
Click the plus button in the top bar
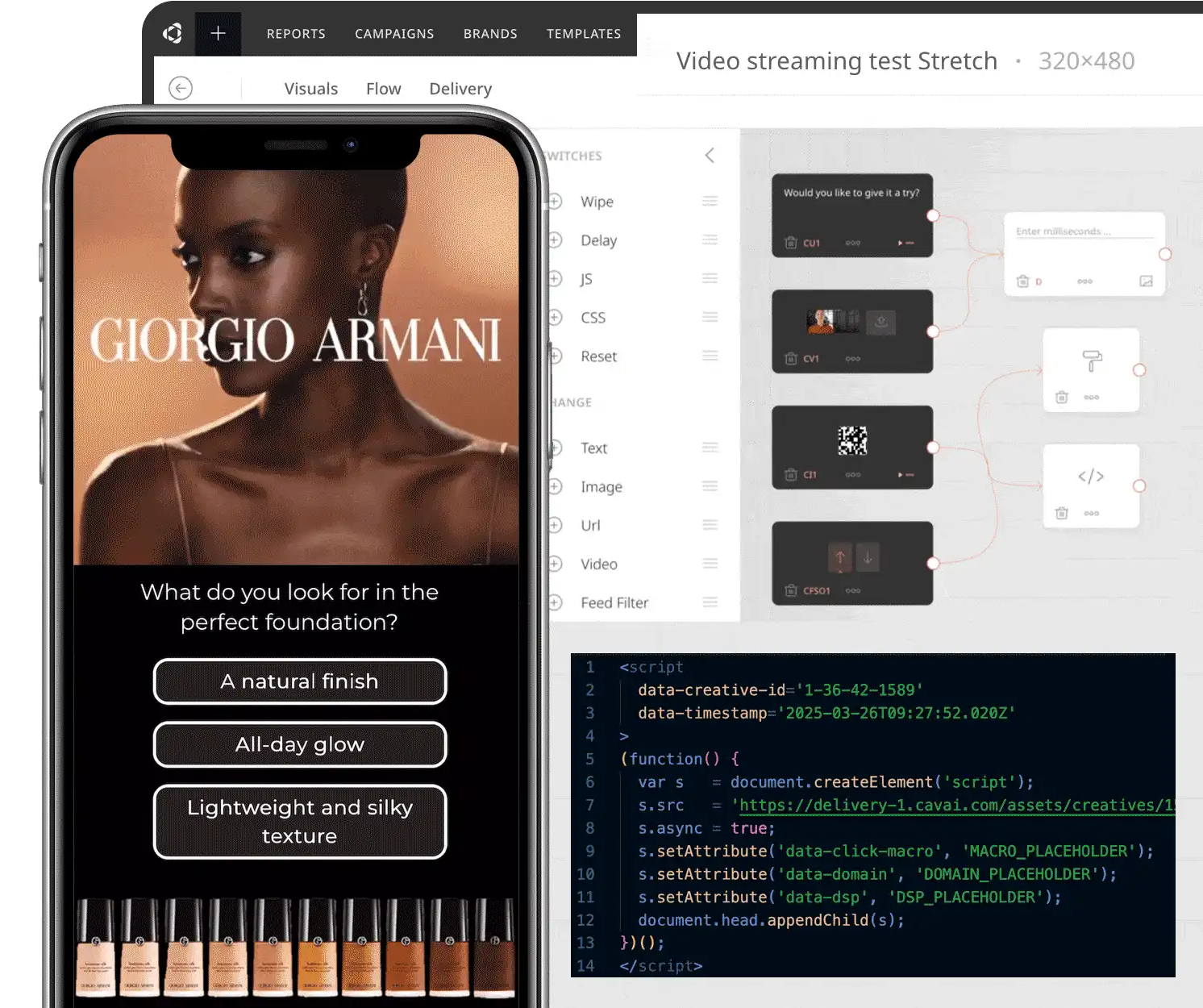(218, 34)
